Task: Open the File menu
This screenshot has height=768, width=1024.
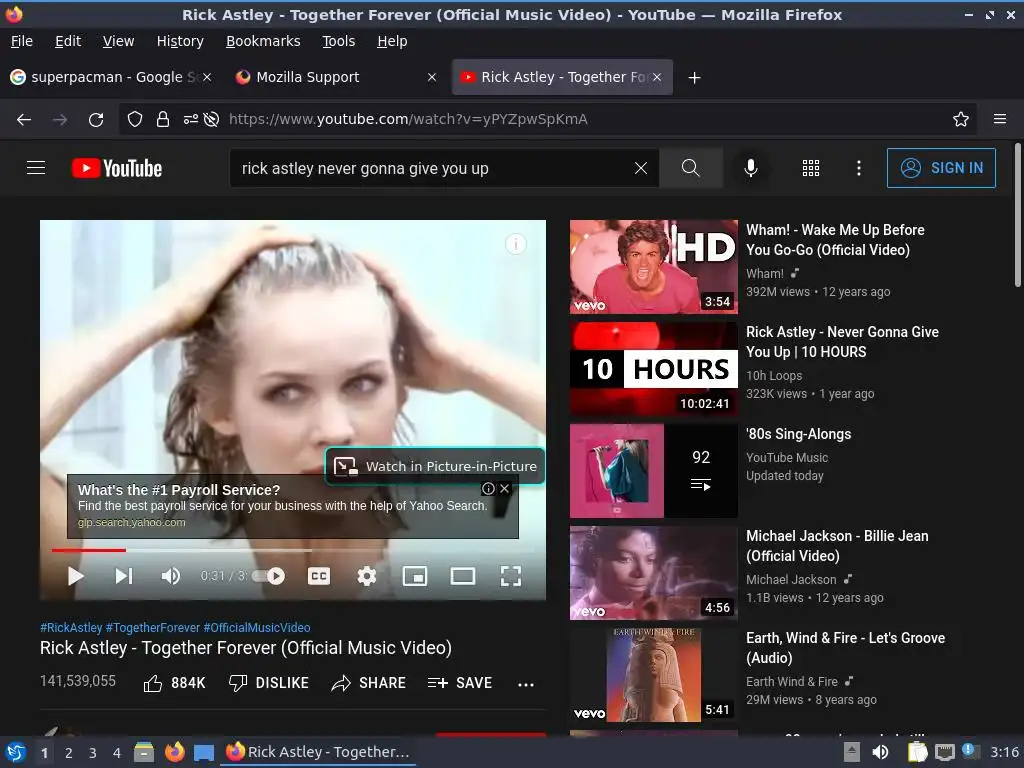Action: click(22, 41)
